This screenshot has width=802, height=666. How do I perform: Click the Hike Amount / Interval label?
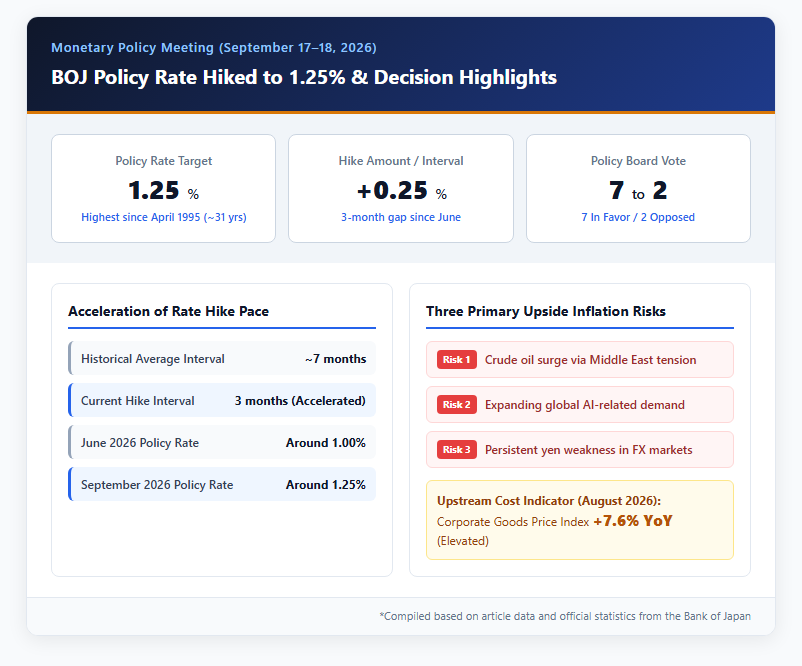(x=401, y=161)
